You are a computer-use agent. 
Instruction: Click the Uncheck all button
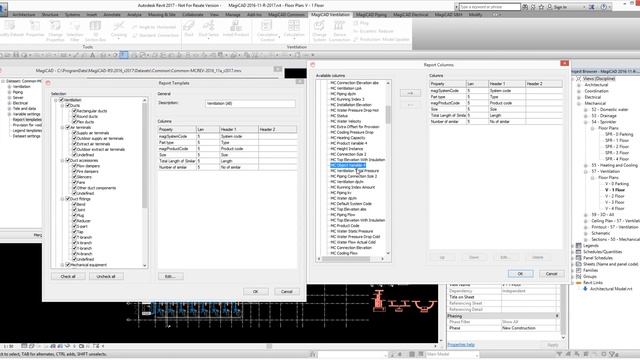[106, 276]
